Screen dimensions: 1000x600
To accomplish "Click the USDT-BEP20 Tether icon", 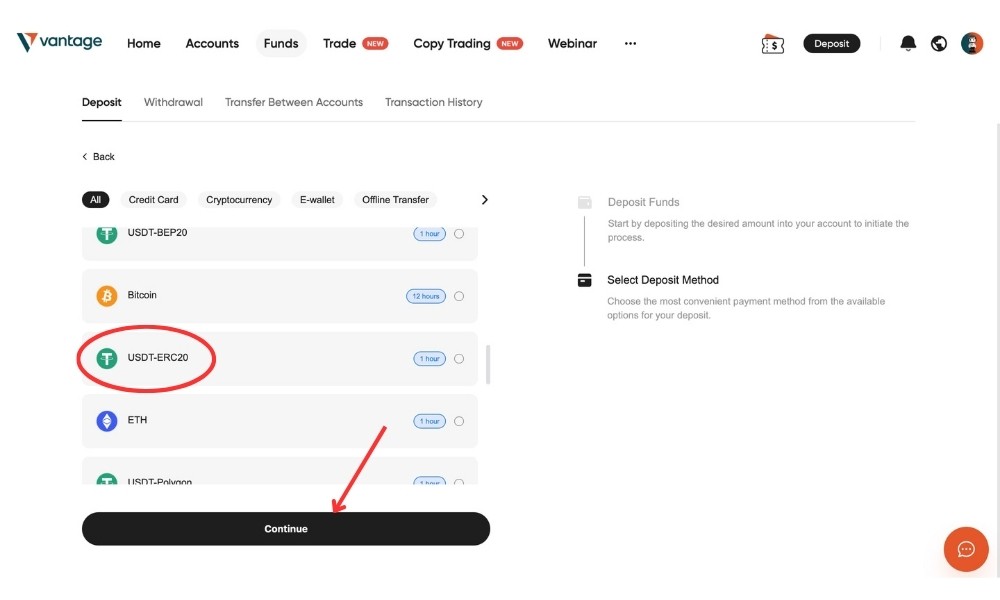I will pos(107,235).
